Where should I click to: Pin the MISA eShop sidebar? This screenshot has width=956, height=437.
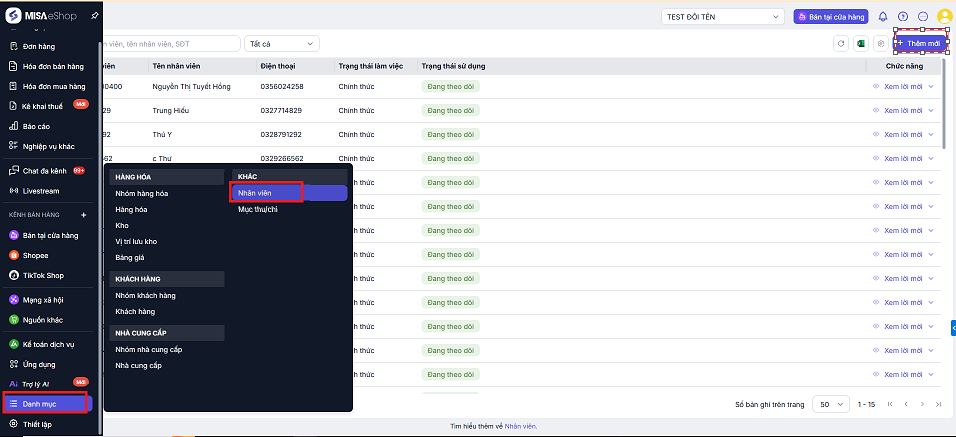[94, 16]
